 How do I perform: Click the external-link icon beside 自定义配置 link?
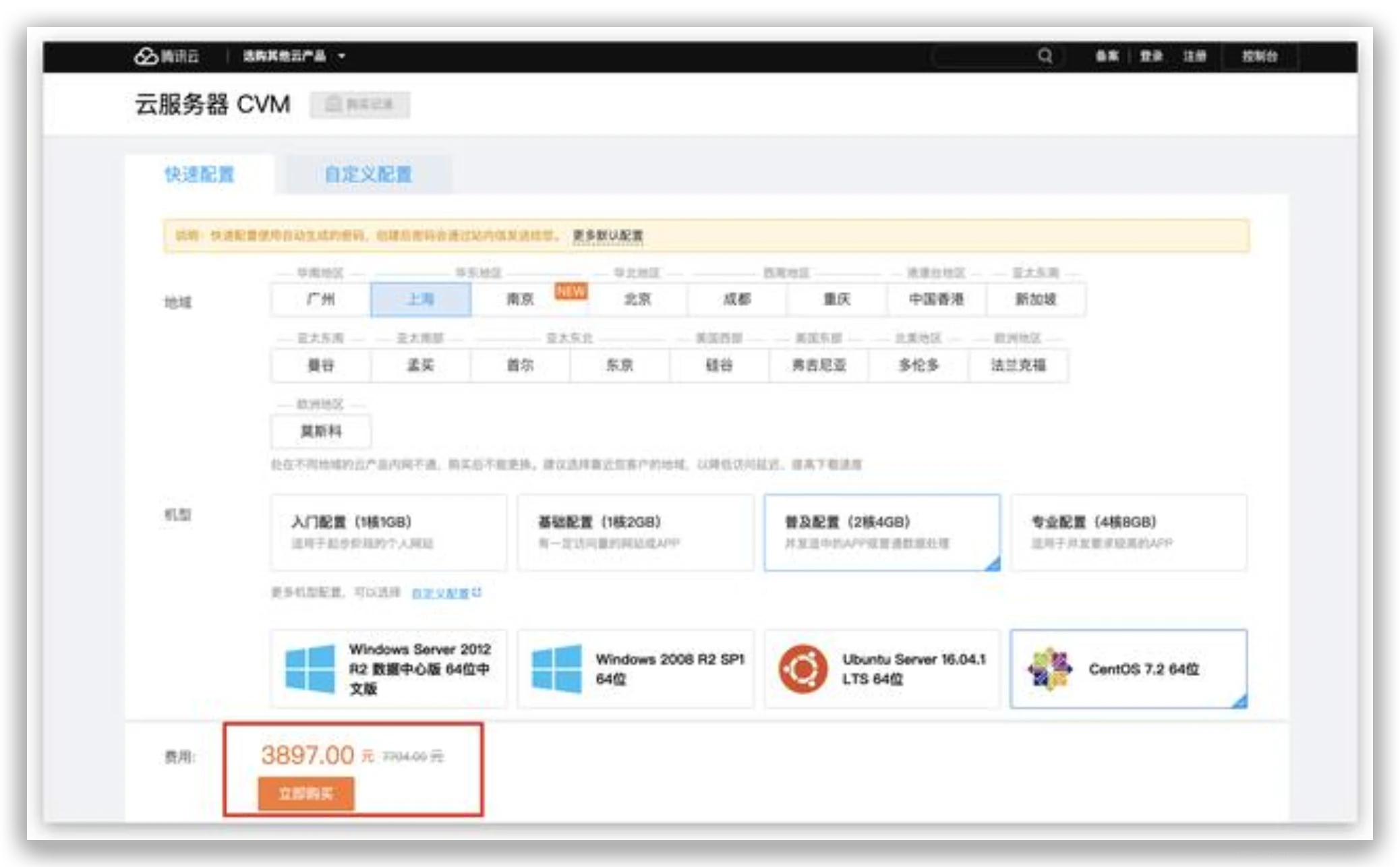(477, 592)
